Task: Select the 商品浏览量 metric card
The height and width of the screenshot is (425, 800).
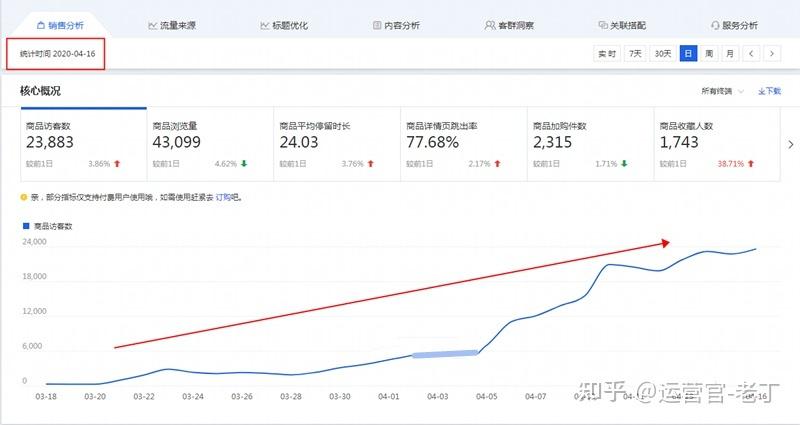Action: tap(210, 144)
